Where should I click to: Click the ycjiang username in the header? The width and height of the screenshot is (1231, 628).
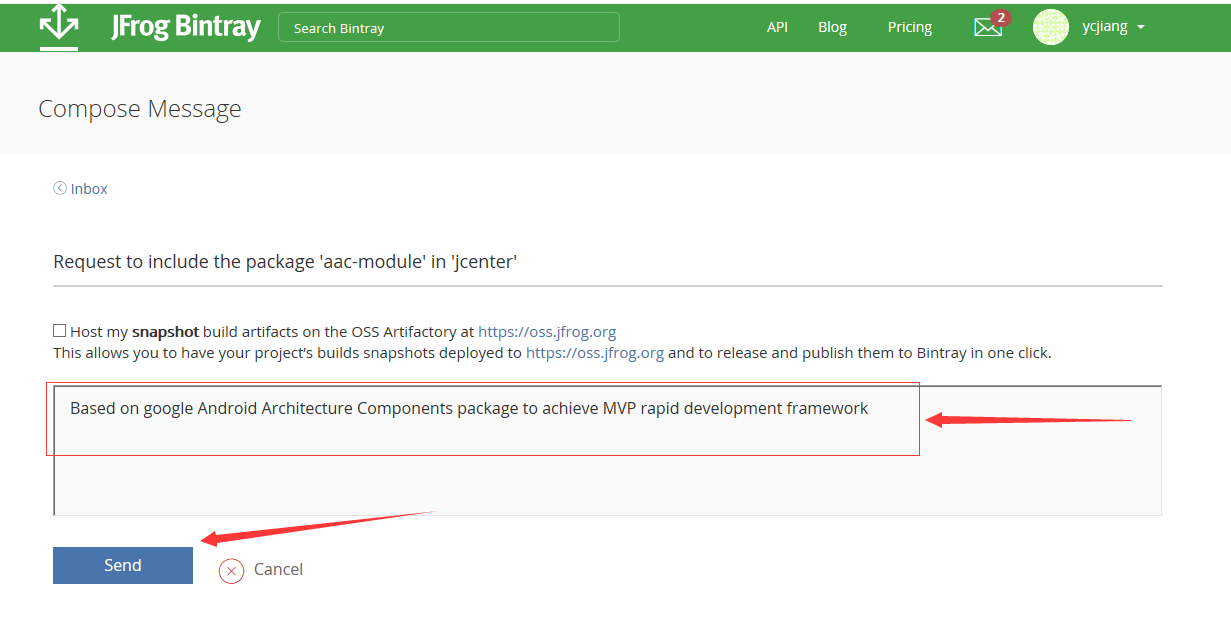click(1105, 27)
